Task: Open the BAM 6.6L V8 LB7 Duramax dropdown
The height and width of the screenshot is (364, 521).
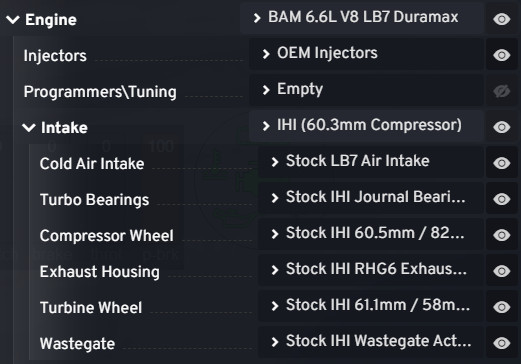Action: [362, 18]
